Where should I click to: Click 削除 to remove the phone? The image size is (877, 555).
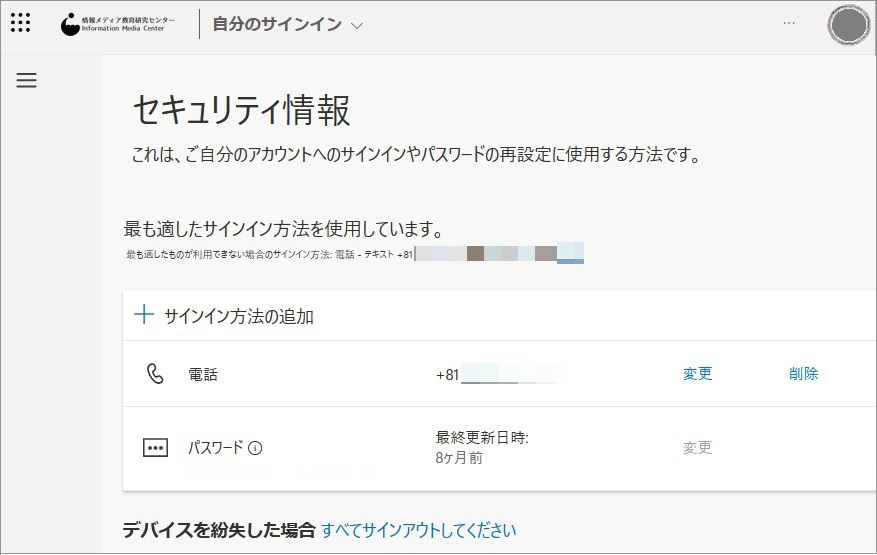[803, 374]
